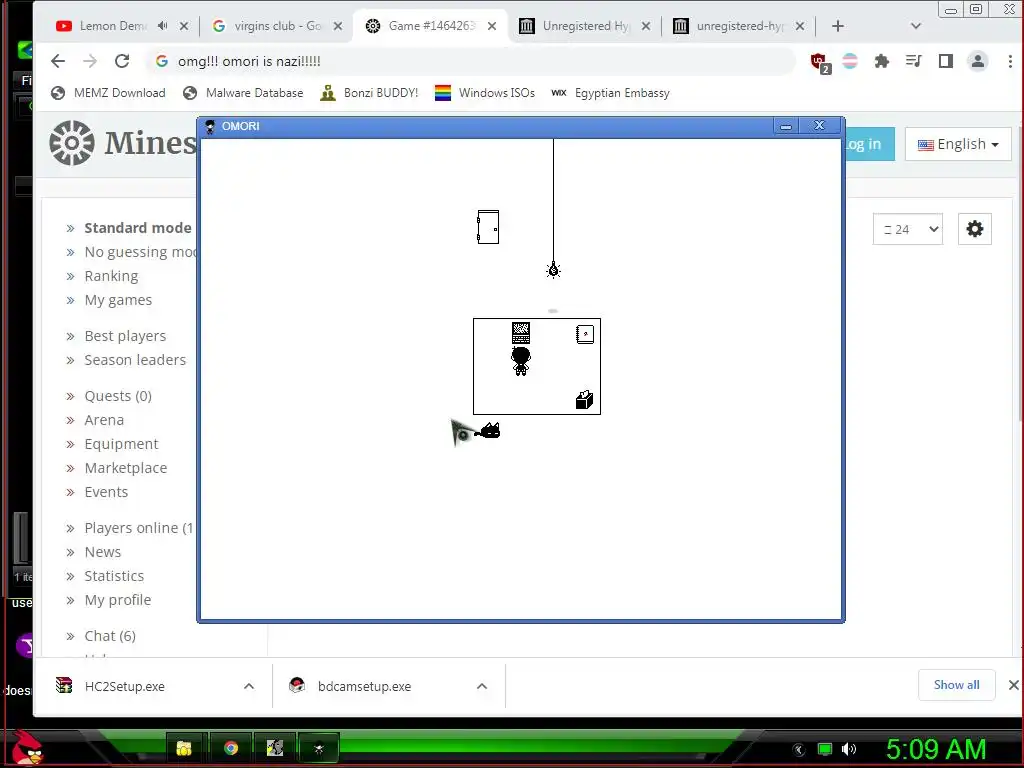The width and height of the screenshot is (1024, 768).
Task: Open the Chrome three-dot menu
Action: (1010, 61)
